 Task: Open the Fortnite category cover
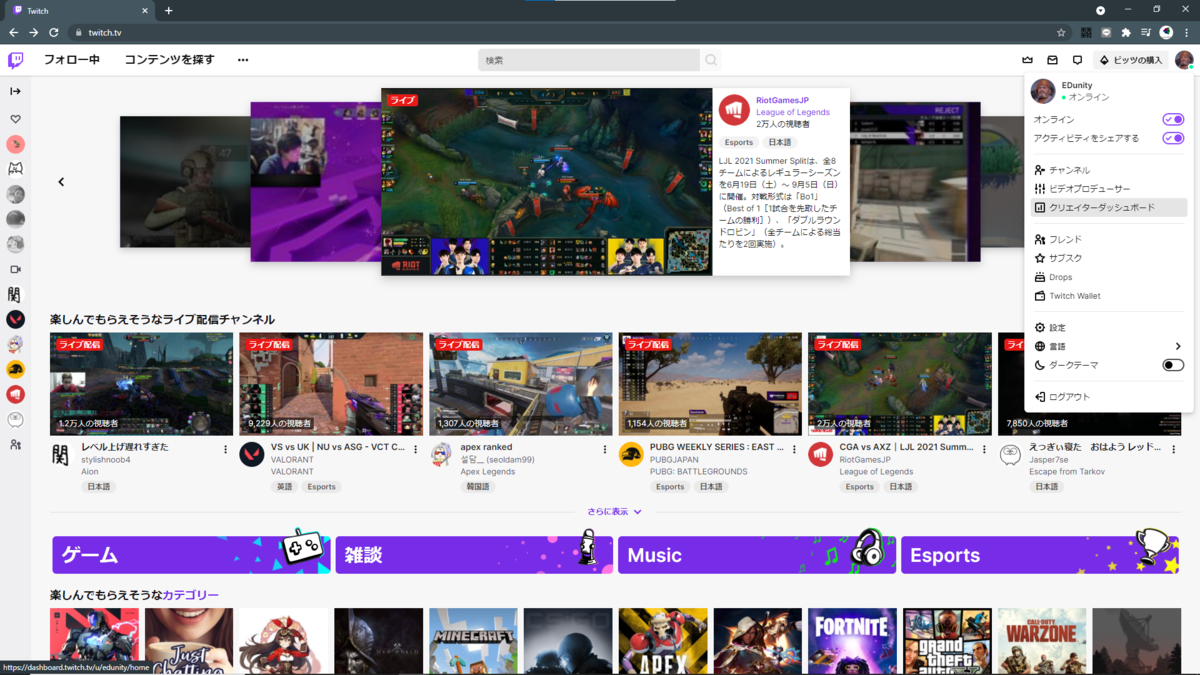click(x=852, y=641)
